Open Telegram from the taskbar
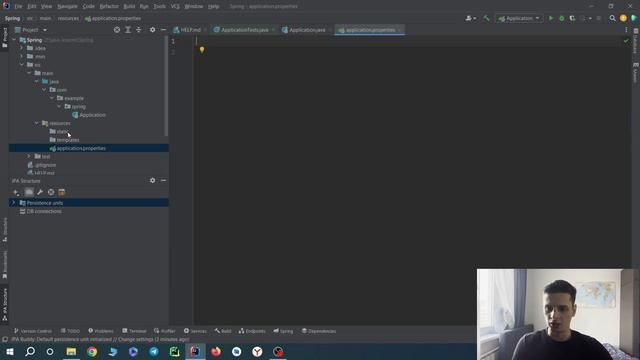The height and width of the screenshot is (360, 640). [154, 351]
